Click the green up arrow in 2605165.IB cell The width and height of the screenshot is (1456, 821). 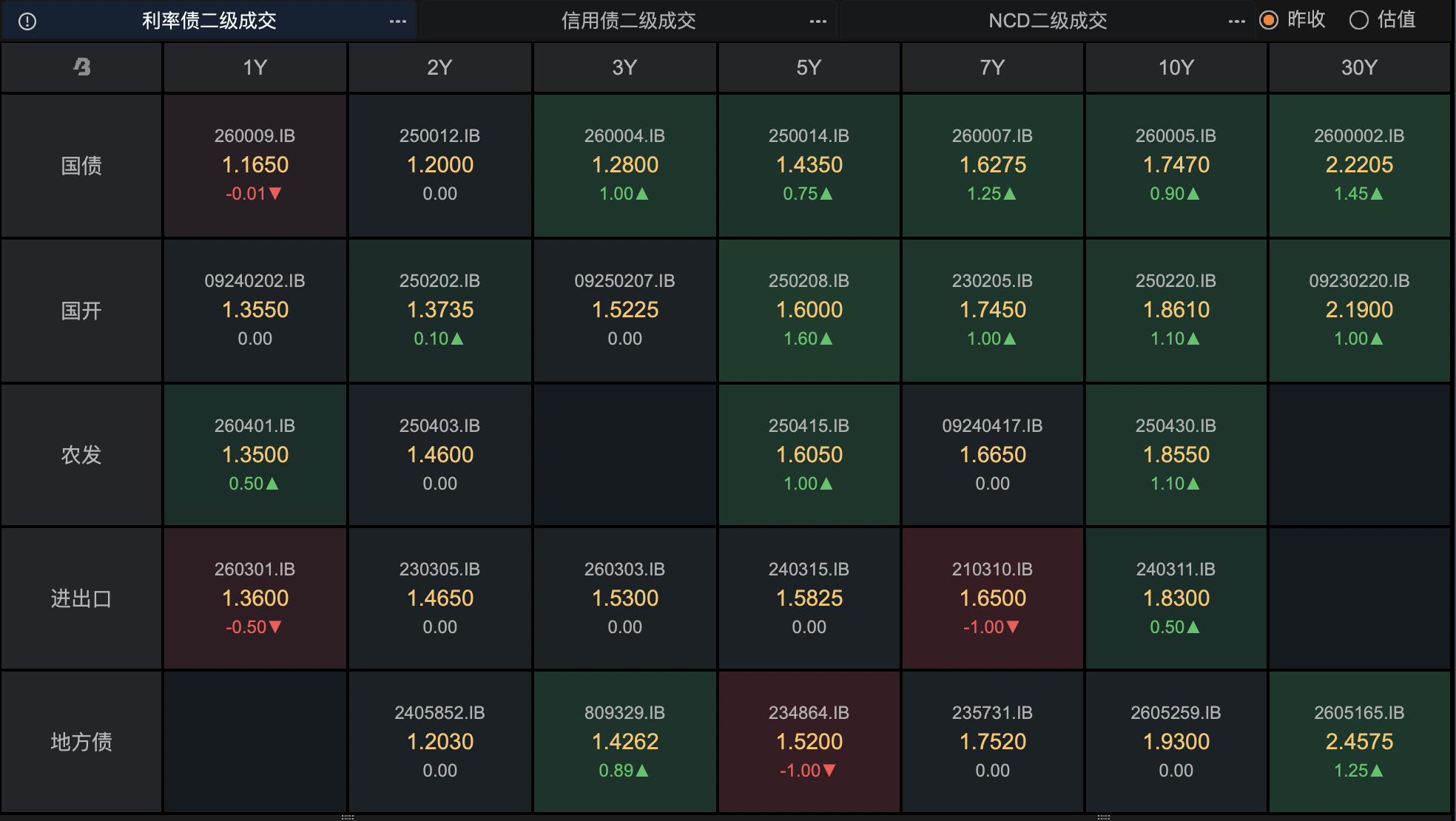1377,771
